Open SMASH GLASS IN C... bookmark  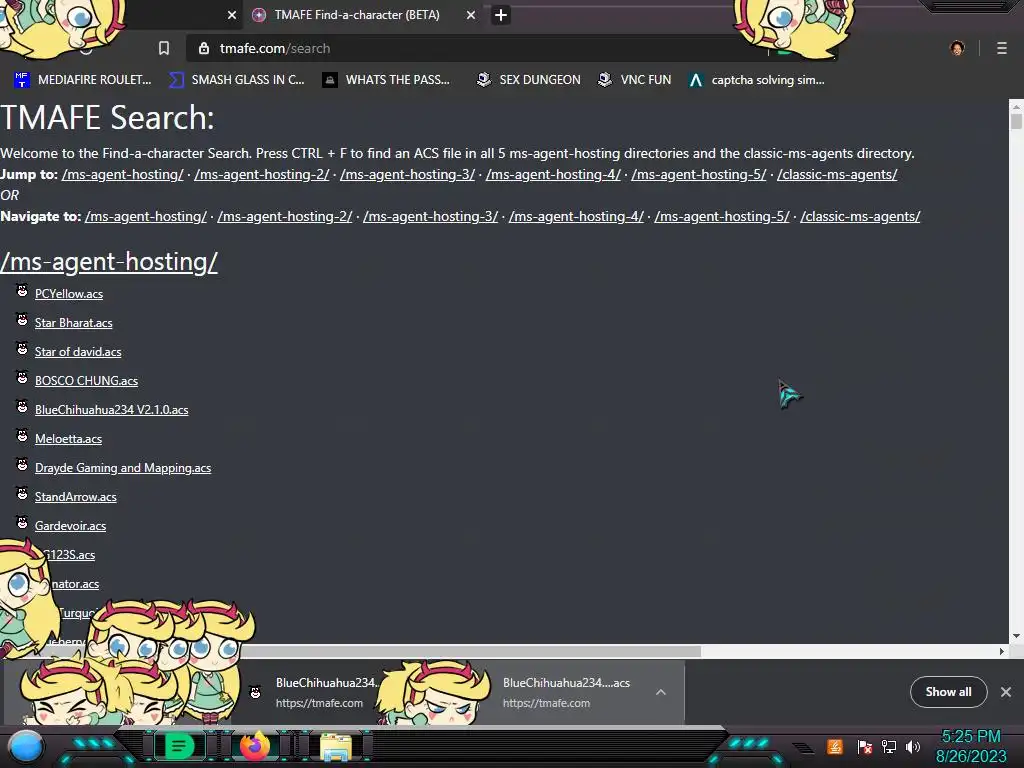237,80
